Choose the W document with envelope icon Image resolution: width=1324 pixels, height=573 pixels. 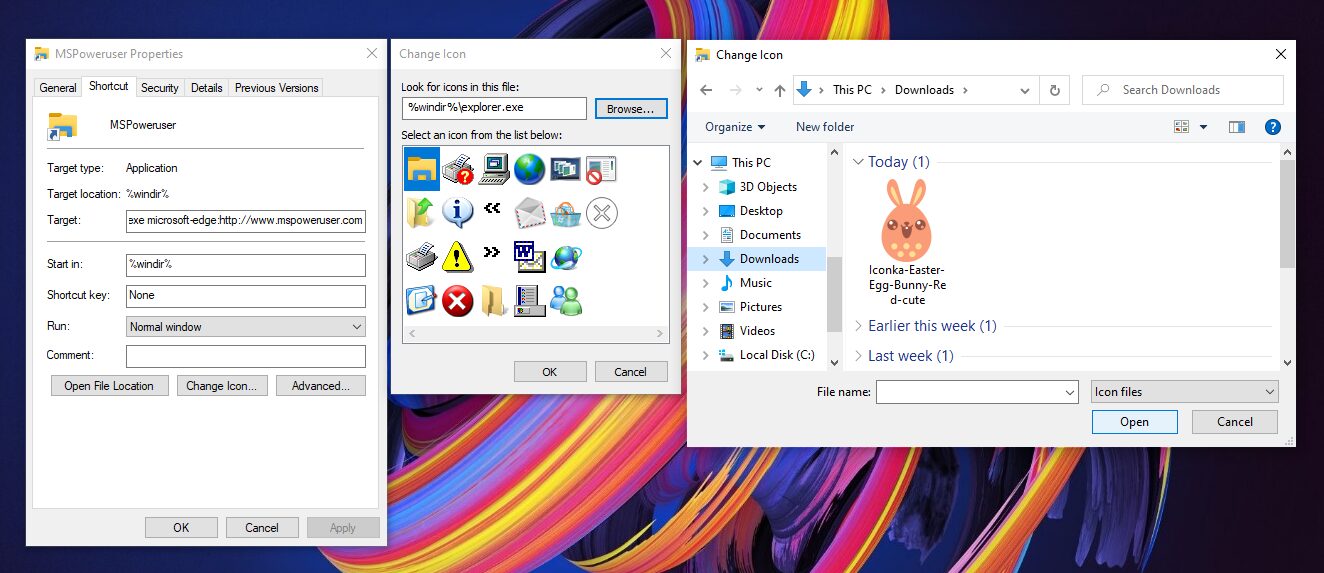(530, 257)
